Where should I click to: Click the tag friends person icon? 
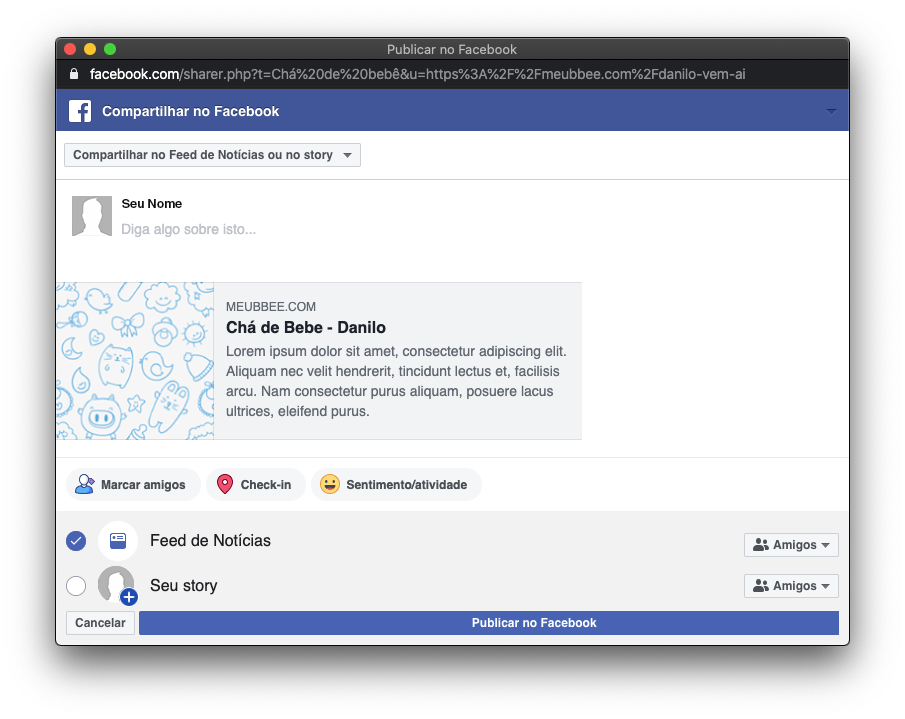(85, 484)
